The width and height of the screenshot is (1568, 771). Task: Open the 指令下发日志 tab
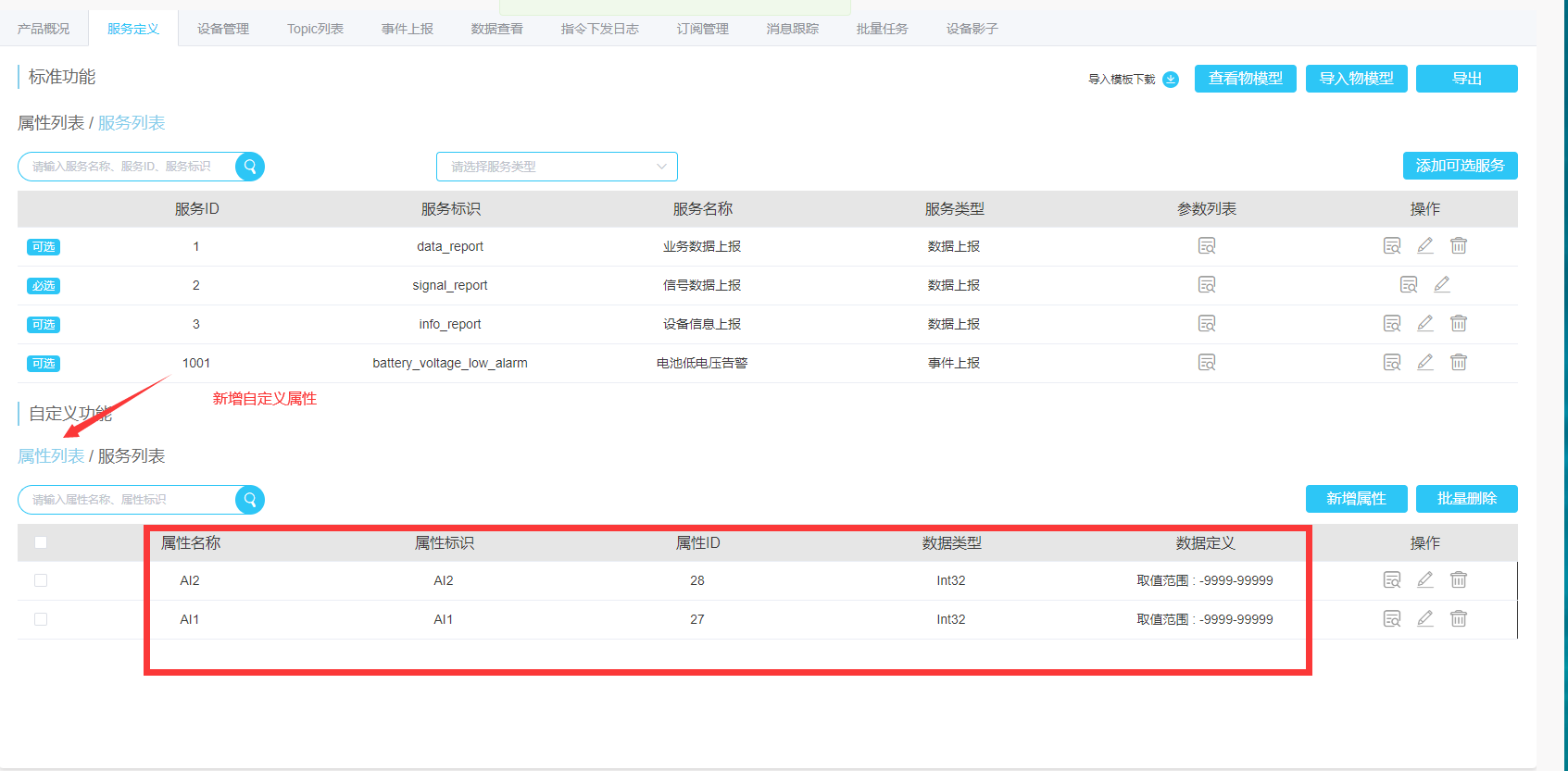600,29
